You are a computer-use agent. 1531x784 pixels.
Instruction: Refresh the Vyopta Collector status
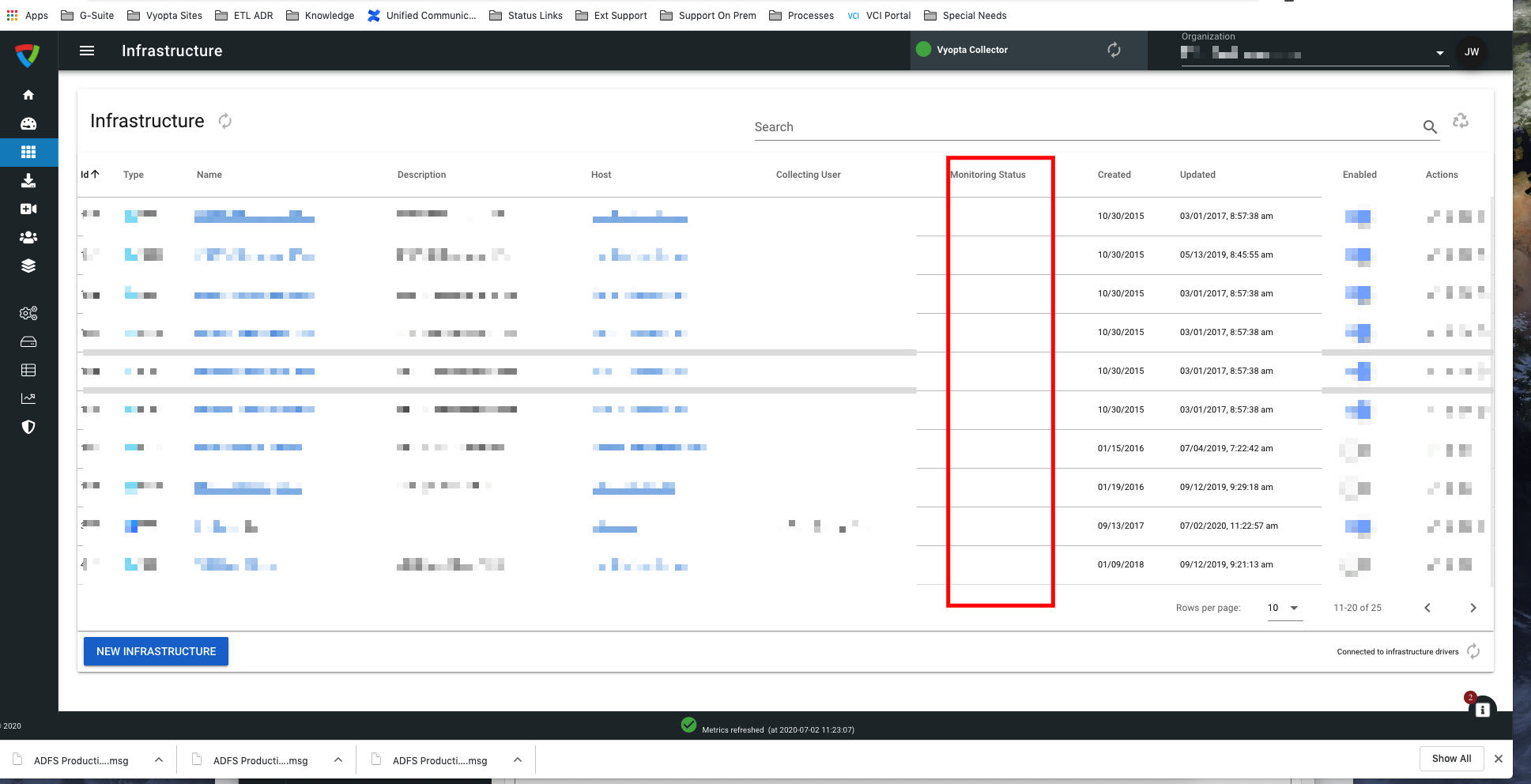[1114, 50]
